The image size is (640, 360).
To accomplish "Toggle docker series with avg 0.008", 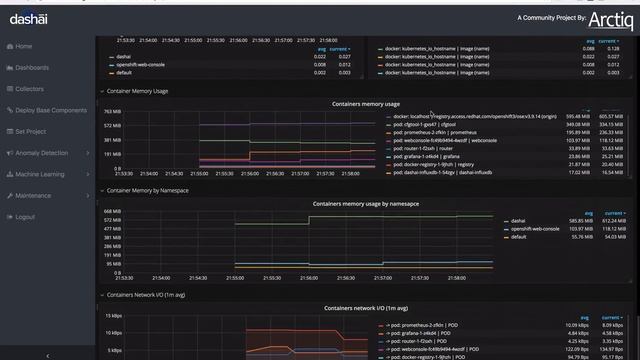I will (x=437, y=65).
